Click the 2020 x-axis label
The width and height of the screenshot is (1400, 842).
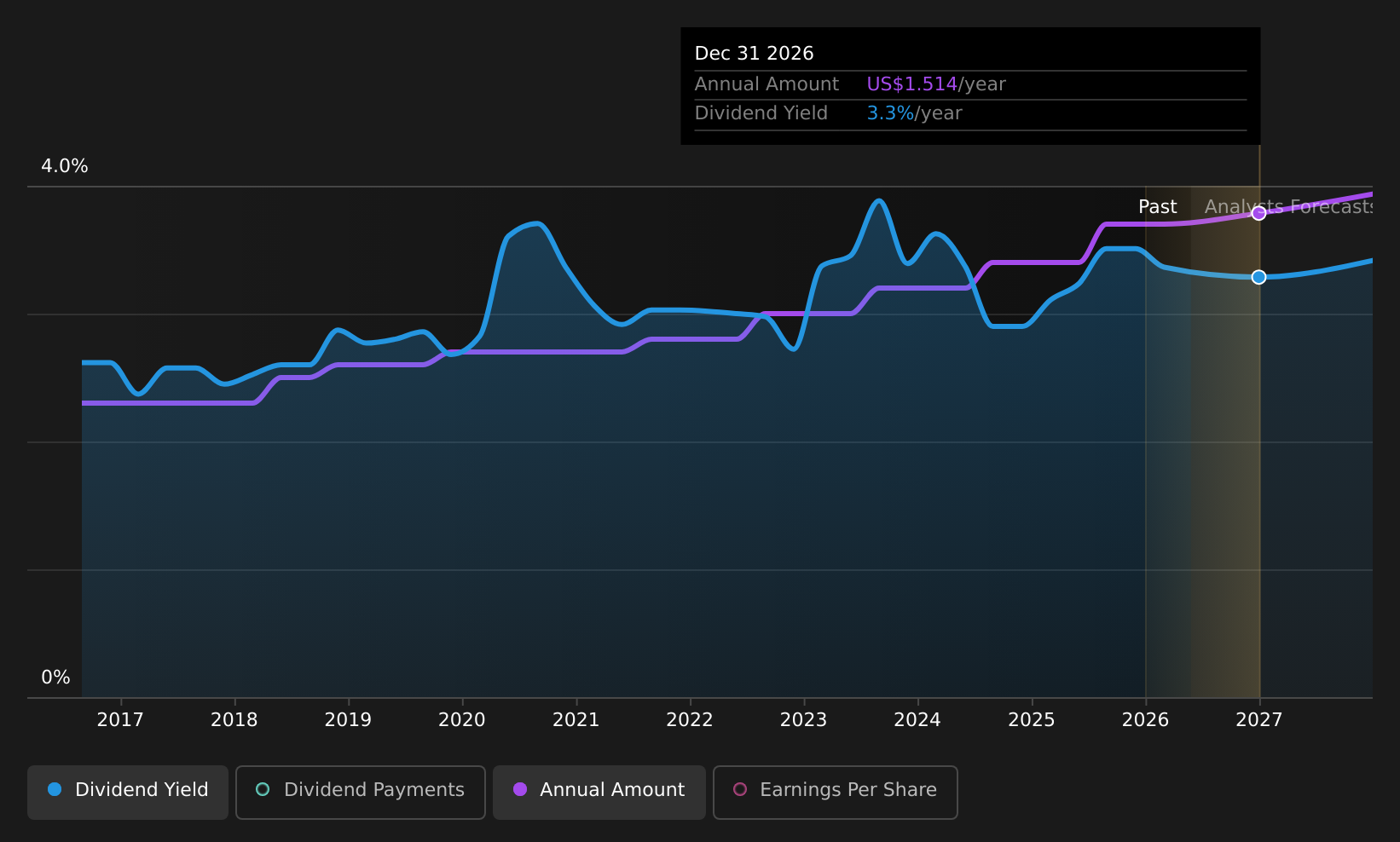click(x=462, y=720)
